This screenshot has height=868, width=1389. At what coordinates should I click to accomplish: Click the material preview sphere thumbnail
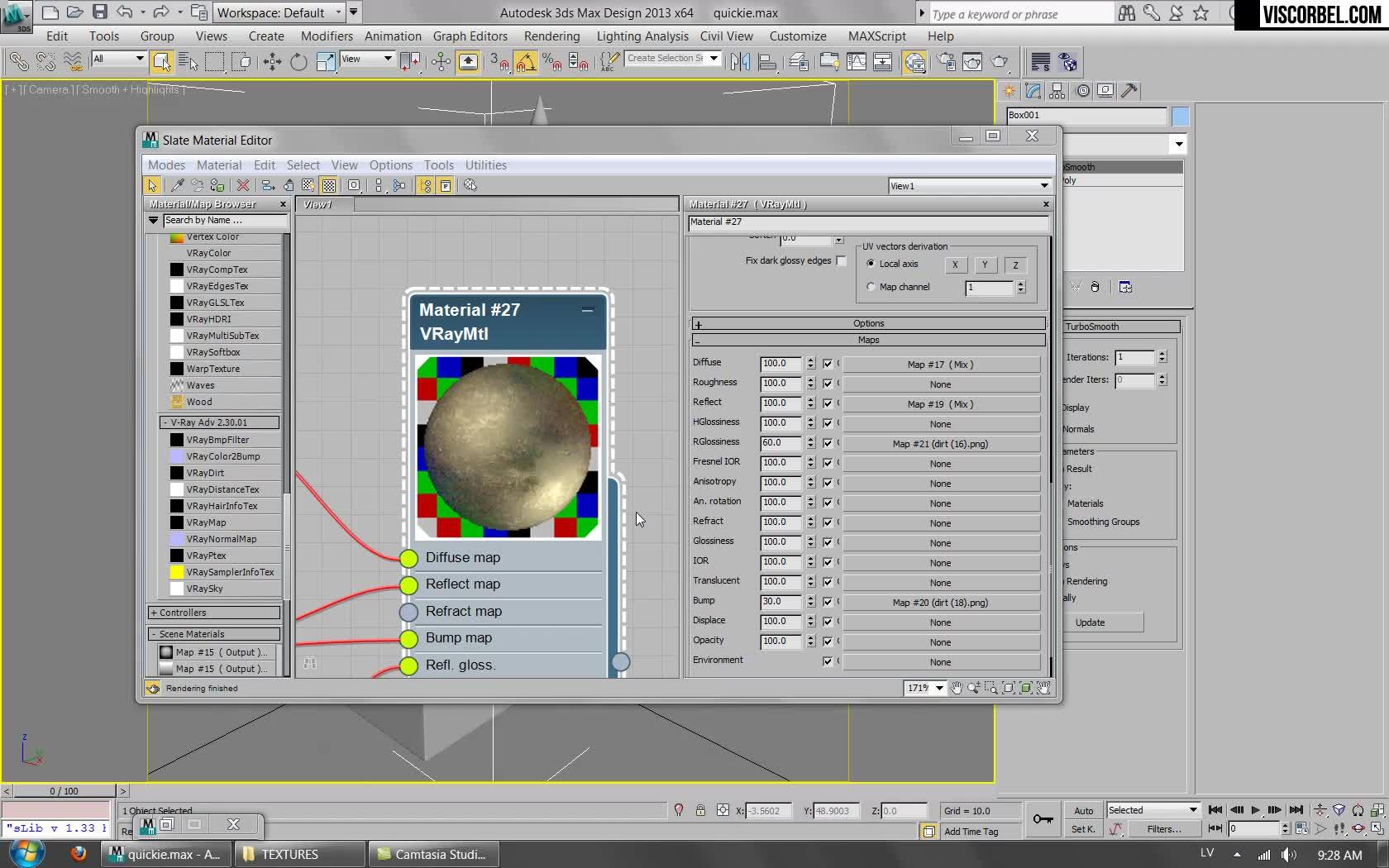coord(508,447)
